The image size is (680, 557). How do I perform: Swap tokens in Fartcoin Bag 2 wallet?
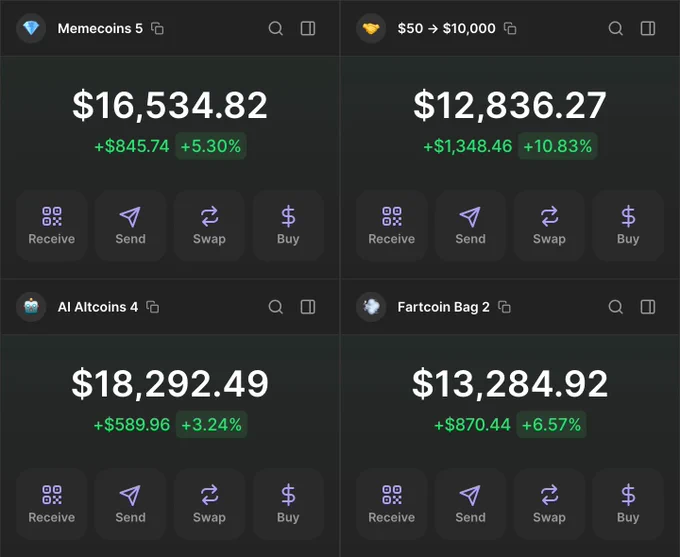tap(549, 504)
